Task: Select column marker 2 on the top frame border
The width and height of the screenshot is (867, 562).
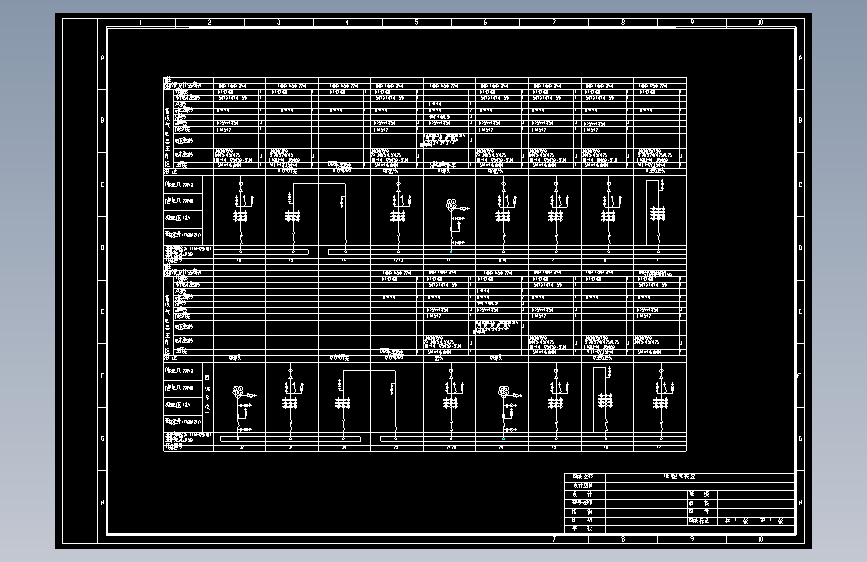Action: point(210,23)
